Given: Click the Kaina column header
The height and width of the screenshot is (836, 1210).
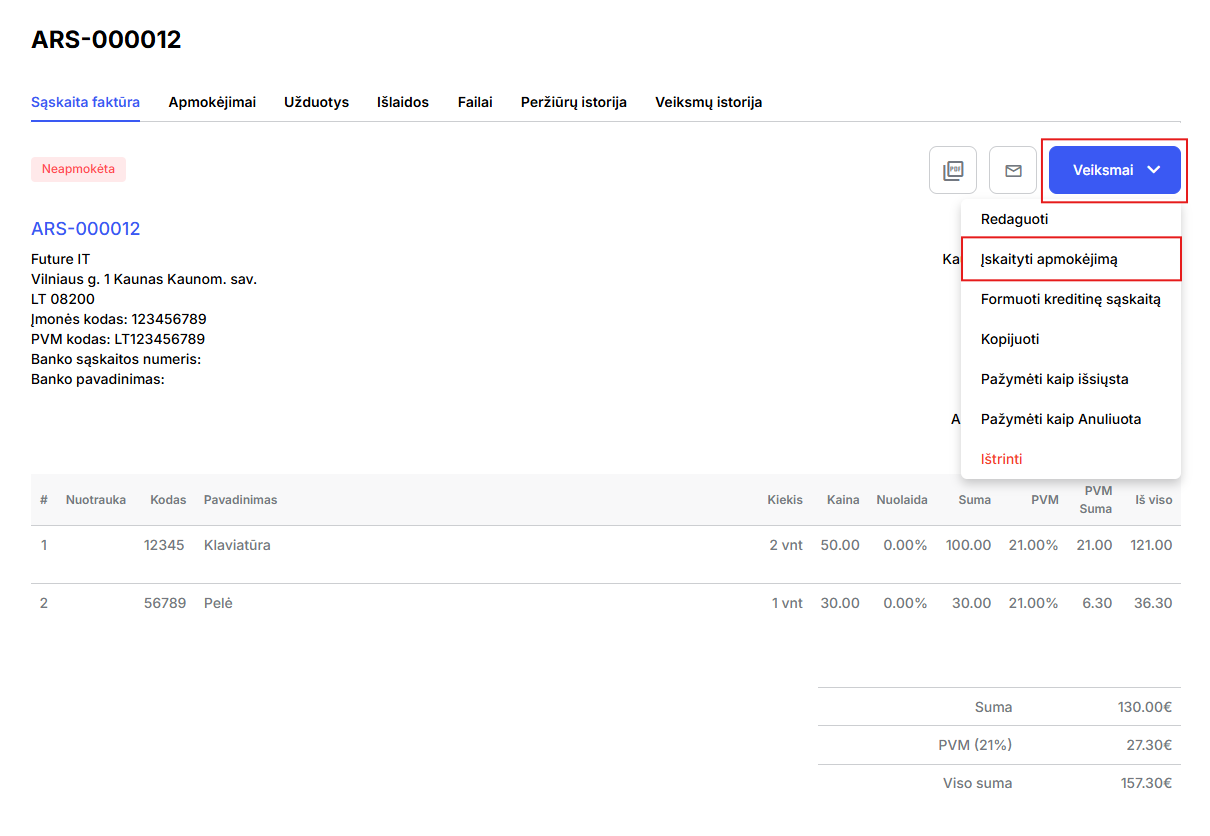Looking at the screenshot, I should (843, 499).
